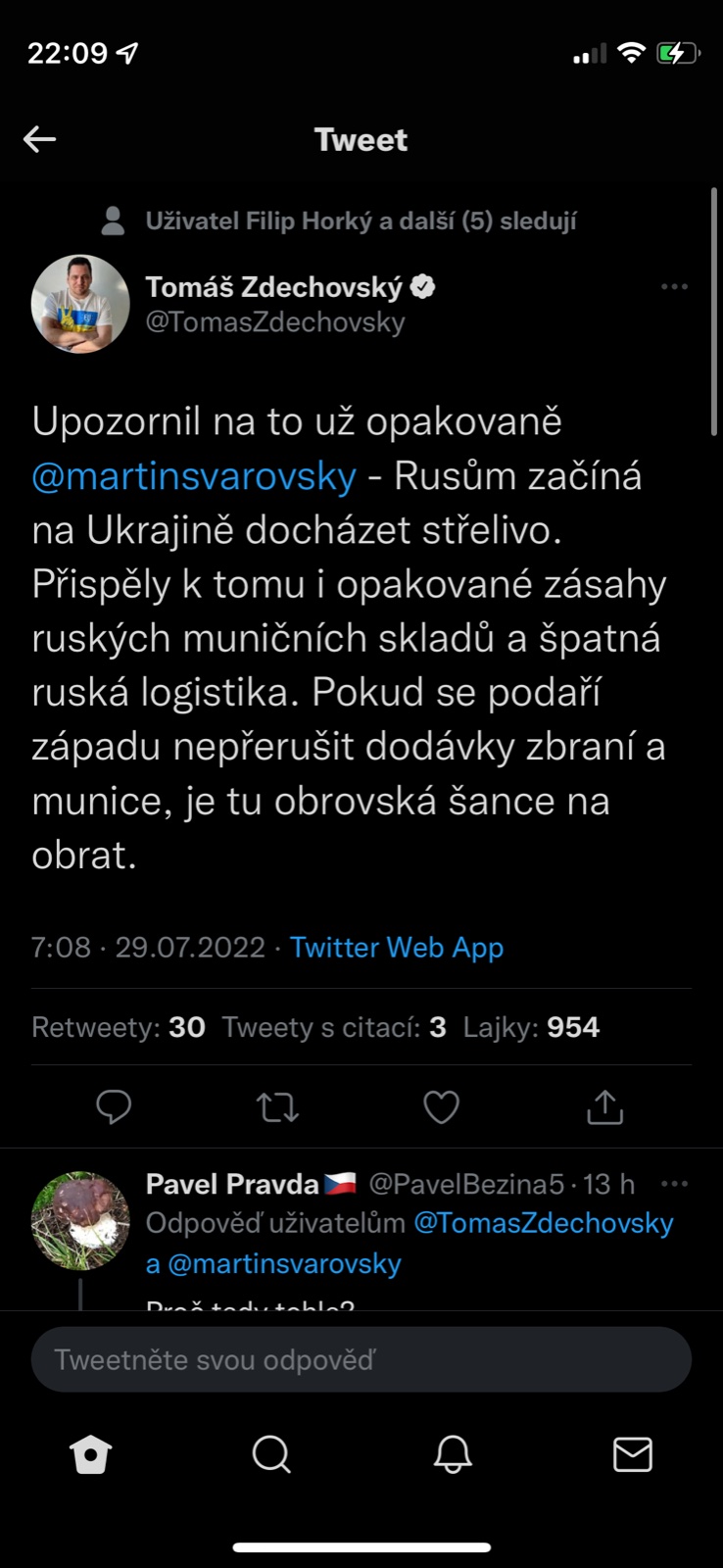Like the tweet with heart icon
This screenshot has width=723, height=1568.
(441, 1106)
